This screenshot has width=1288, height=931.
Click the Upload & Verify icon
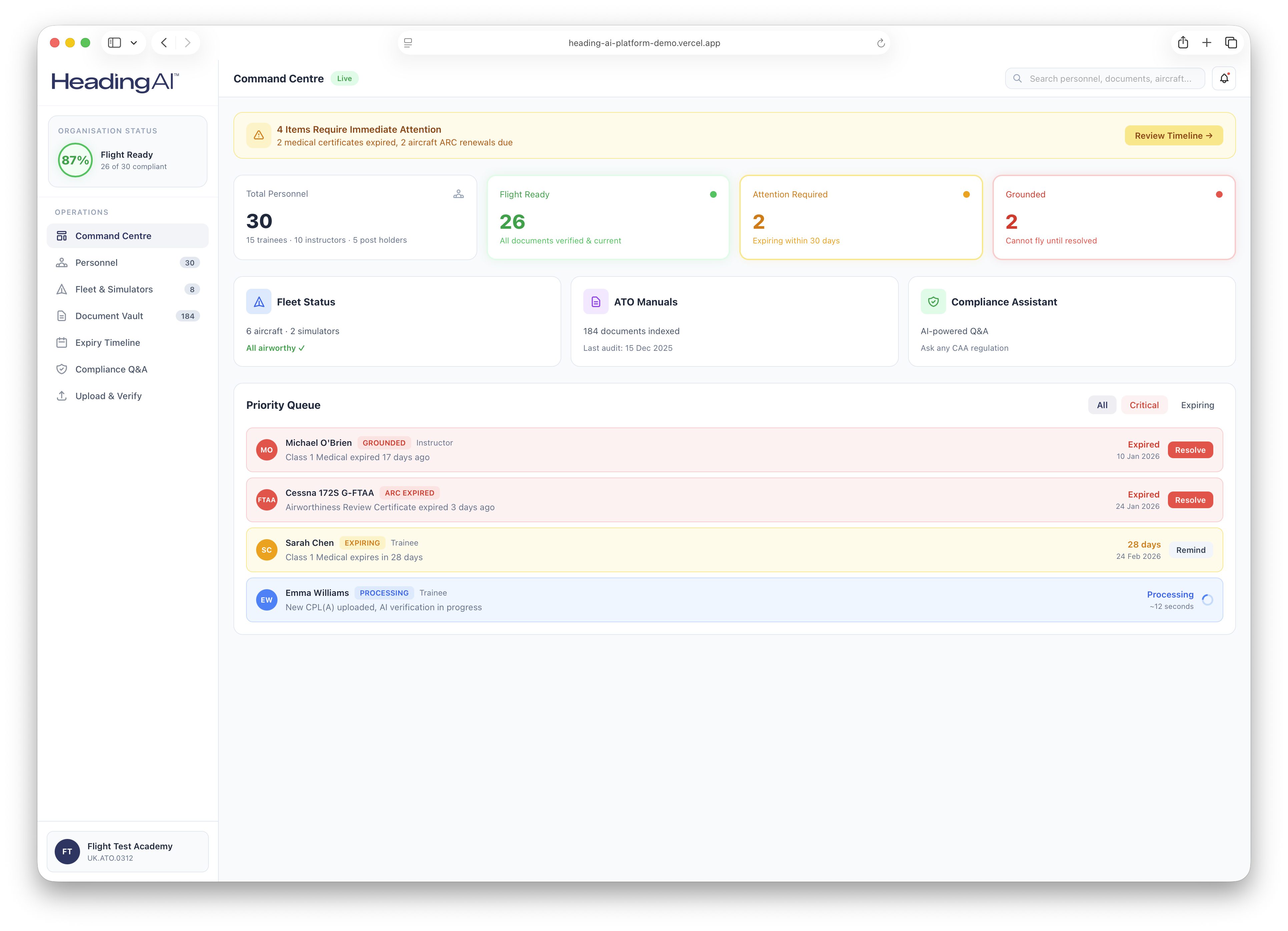[x=62, y=396]
